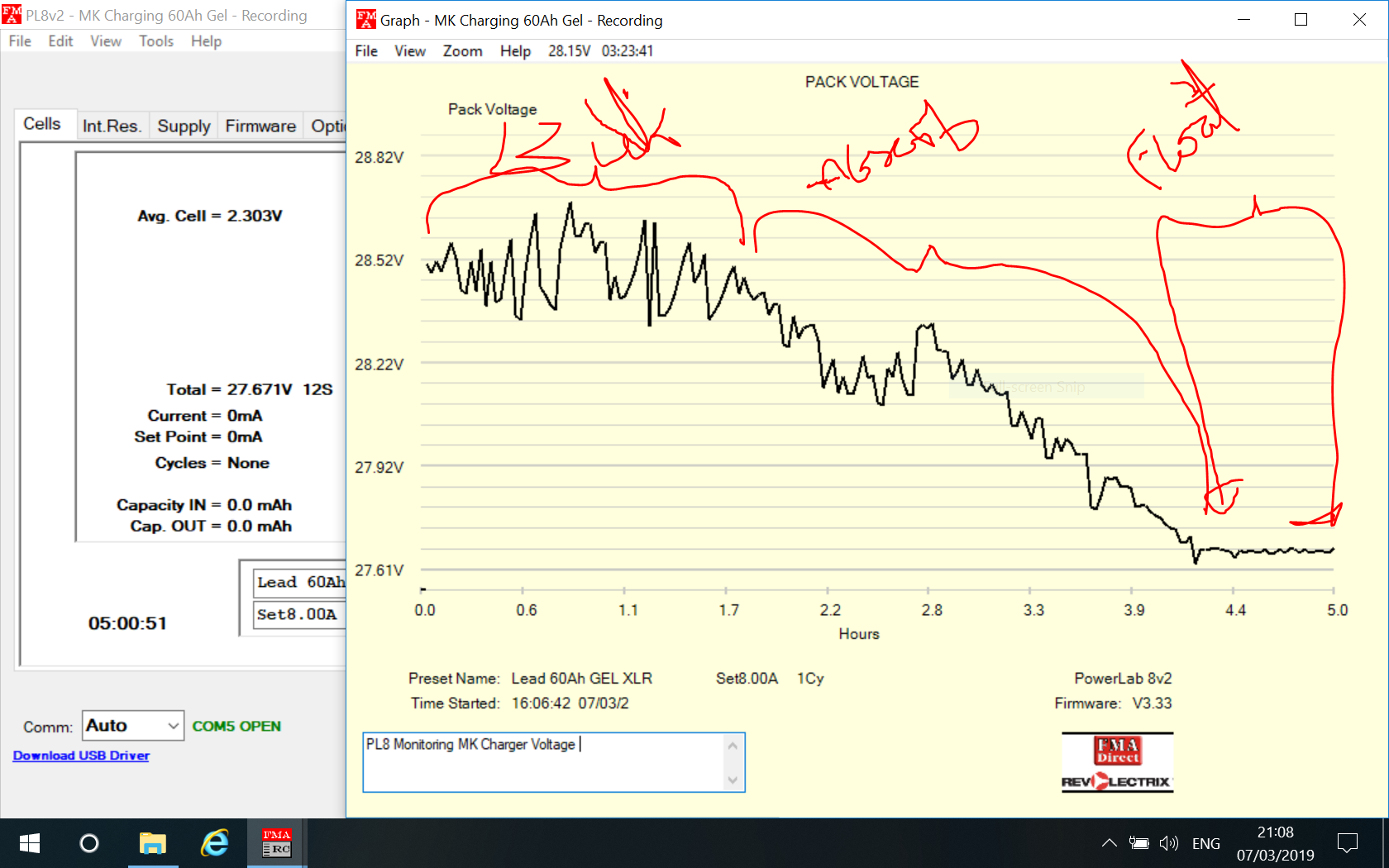This screenshot has width=1389, height=868.
Task: Click the FMA RC app taskbar icon
Action: (276, 843)
